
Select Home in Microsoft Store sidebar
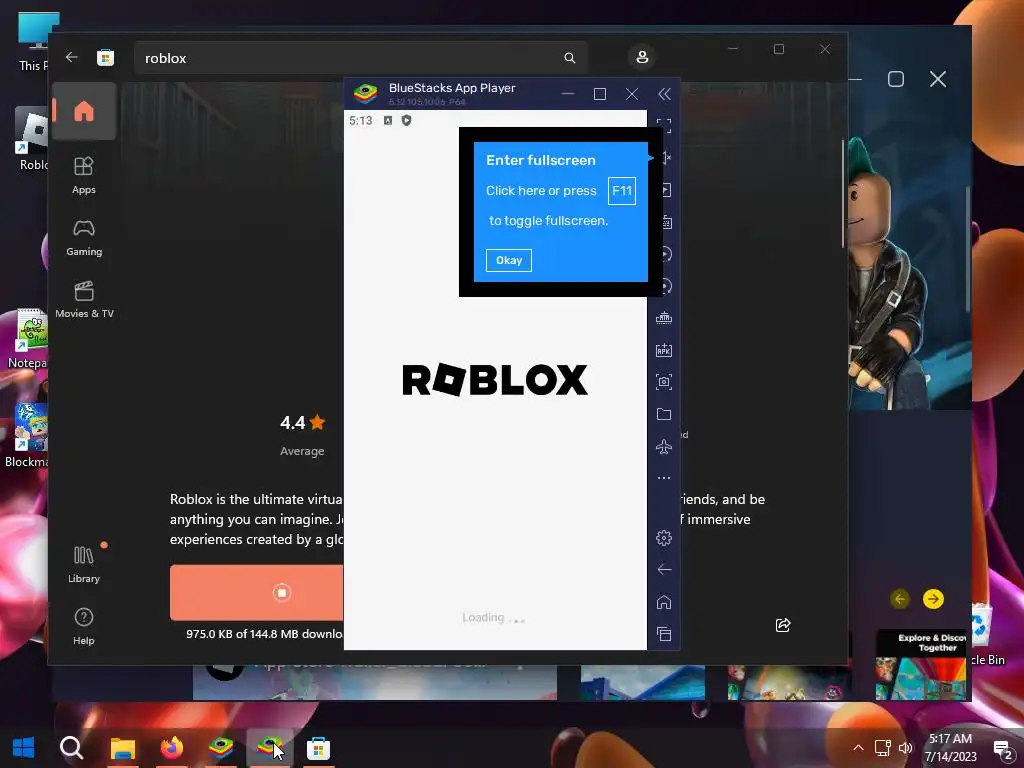point(84,111)
